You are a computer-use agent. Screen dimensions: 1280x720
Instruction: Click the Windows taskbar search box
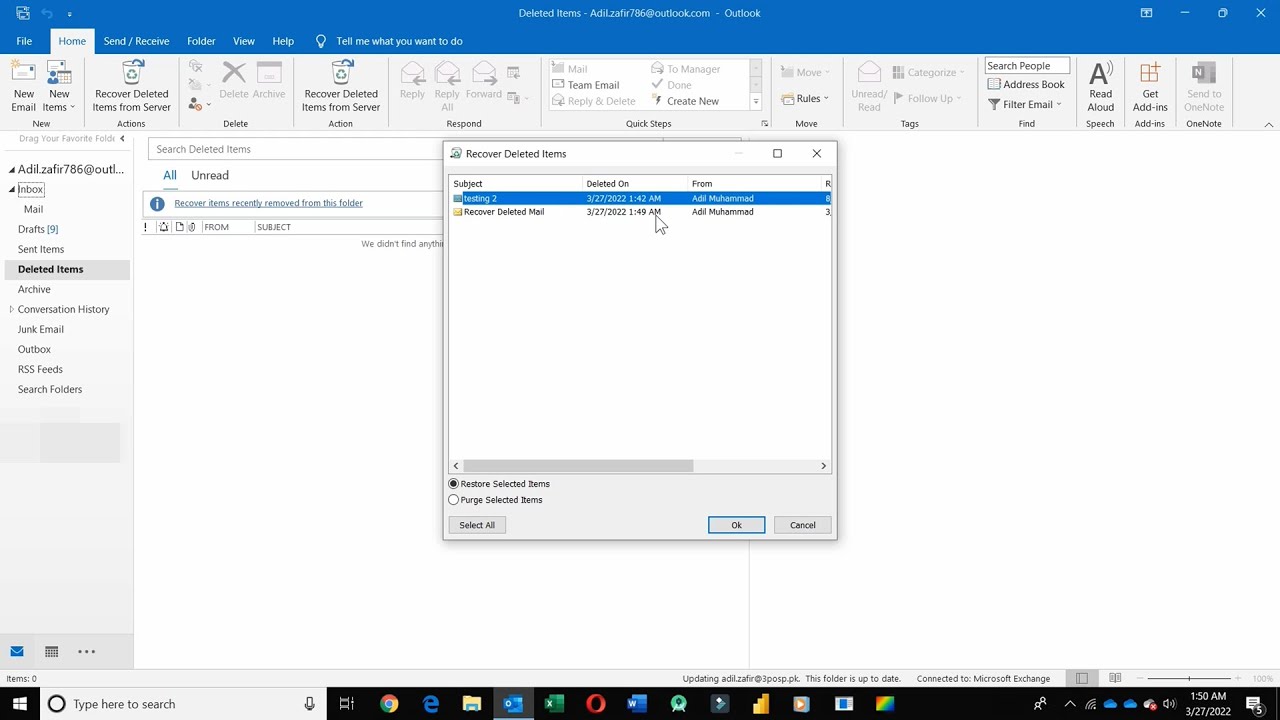185,704
